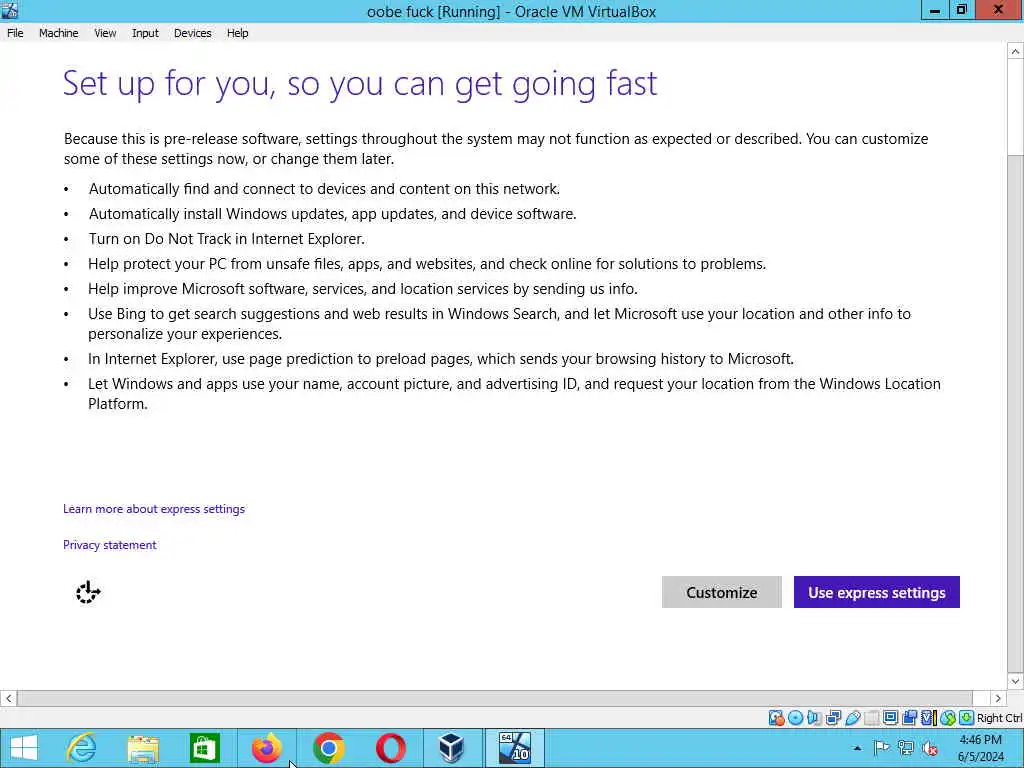This screenshot has width=1024, height=768.
Task: Launch Opera from the taskbar
Action: coord(391,748)
